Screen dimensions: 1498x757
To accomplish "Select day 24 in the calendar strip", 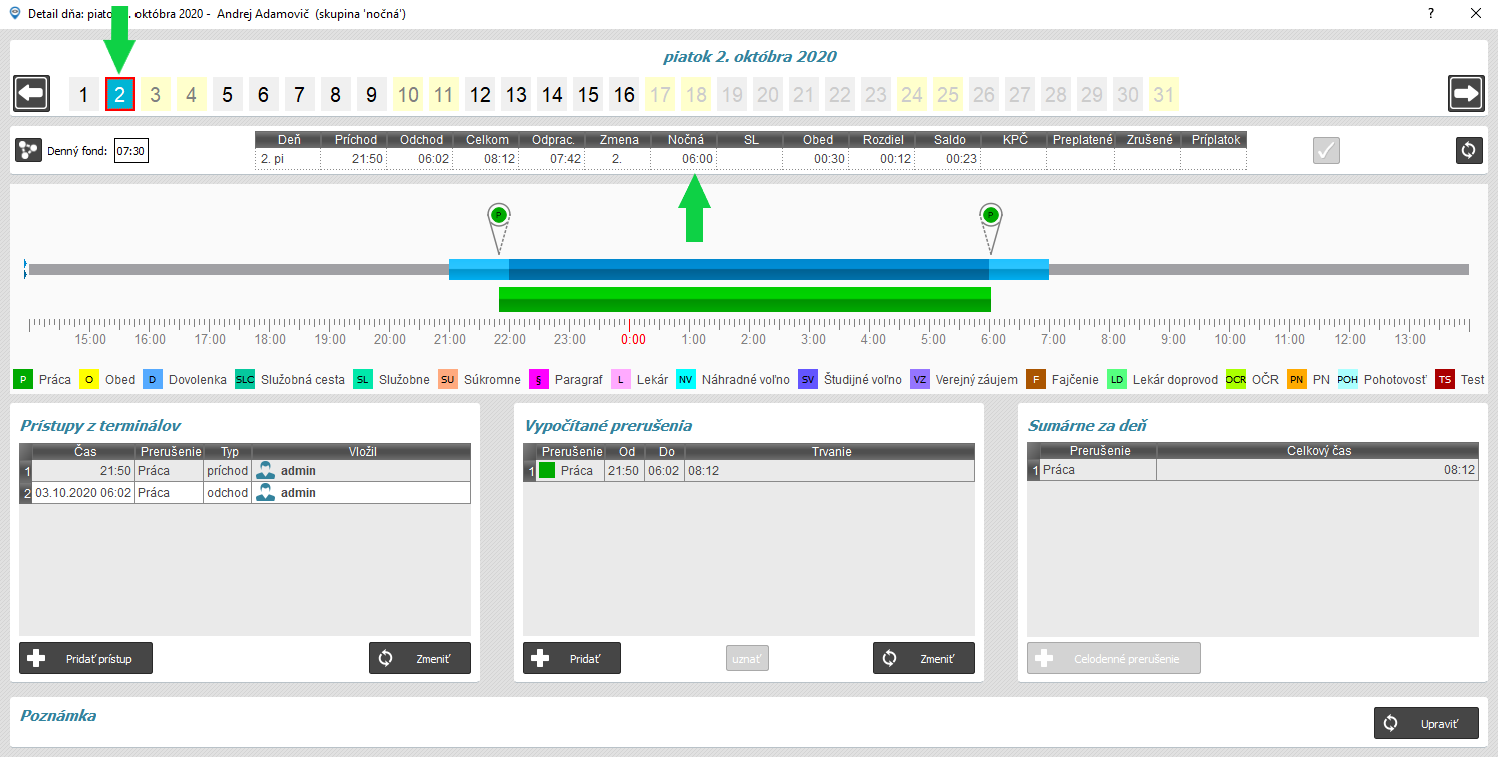I will tap(912, 95).
